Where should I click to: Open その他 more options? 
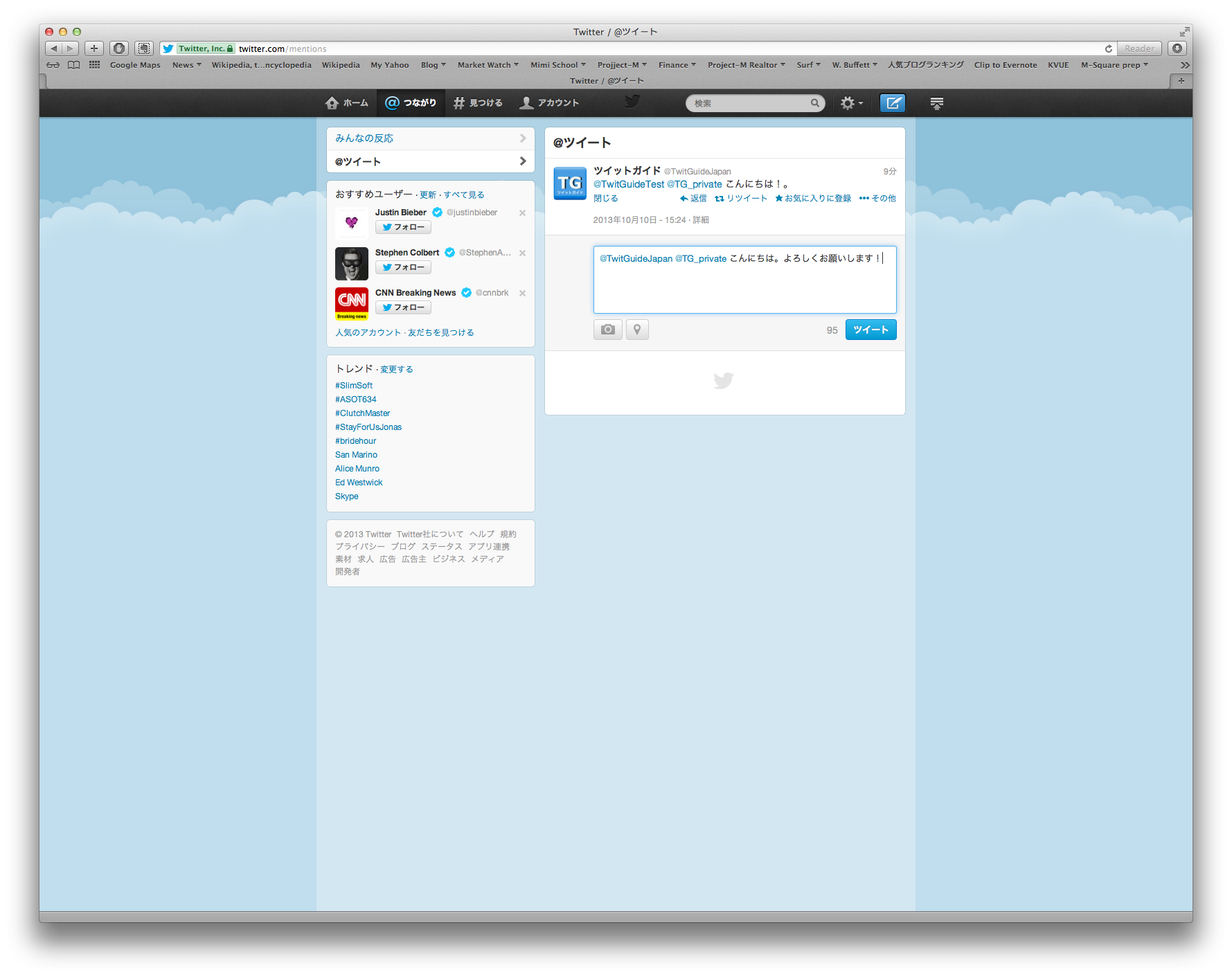(x=877, y=199)
